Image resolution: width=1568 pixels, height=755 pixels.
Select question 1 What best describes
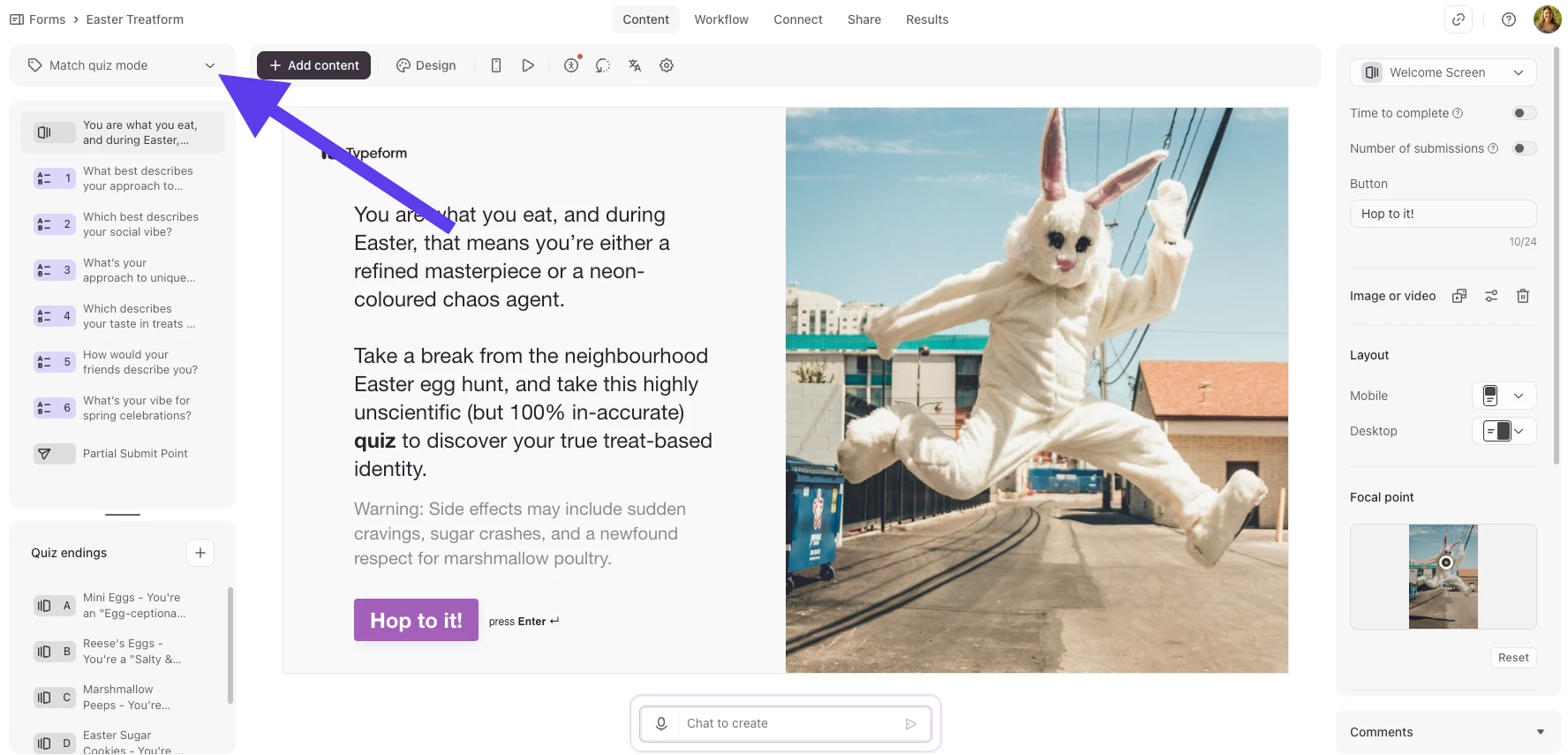[x=123, y=178]
